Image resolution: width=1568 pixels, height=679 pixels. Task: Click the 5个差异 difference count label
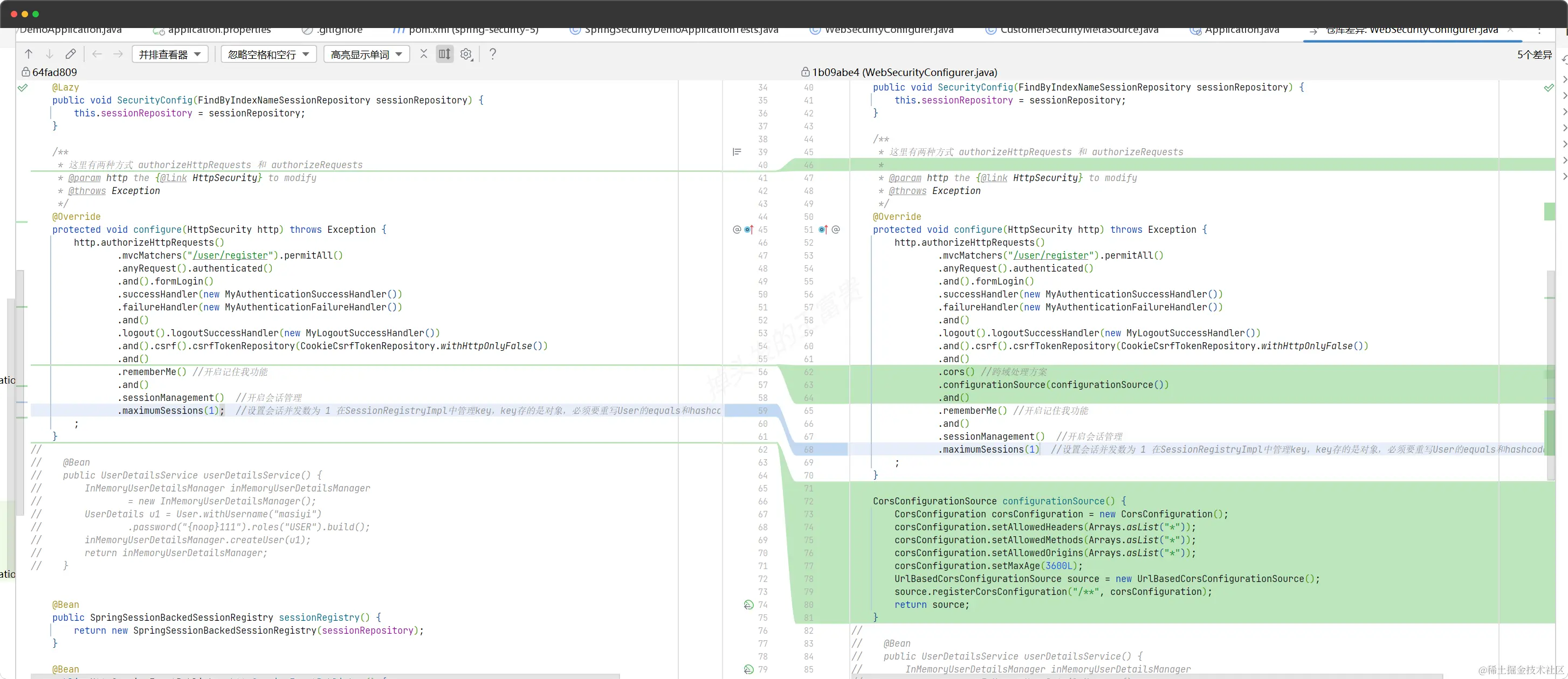[x=1535, y=55]
